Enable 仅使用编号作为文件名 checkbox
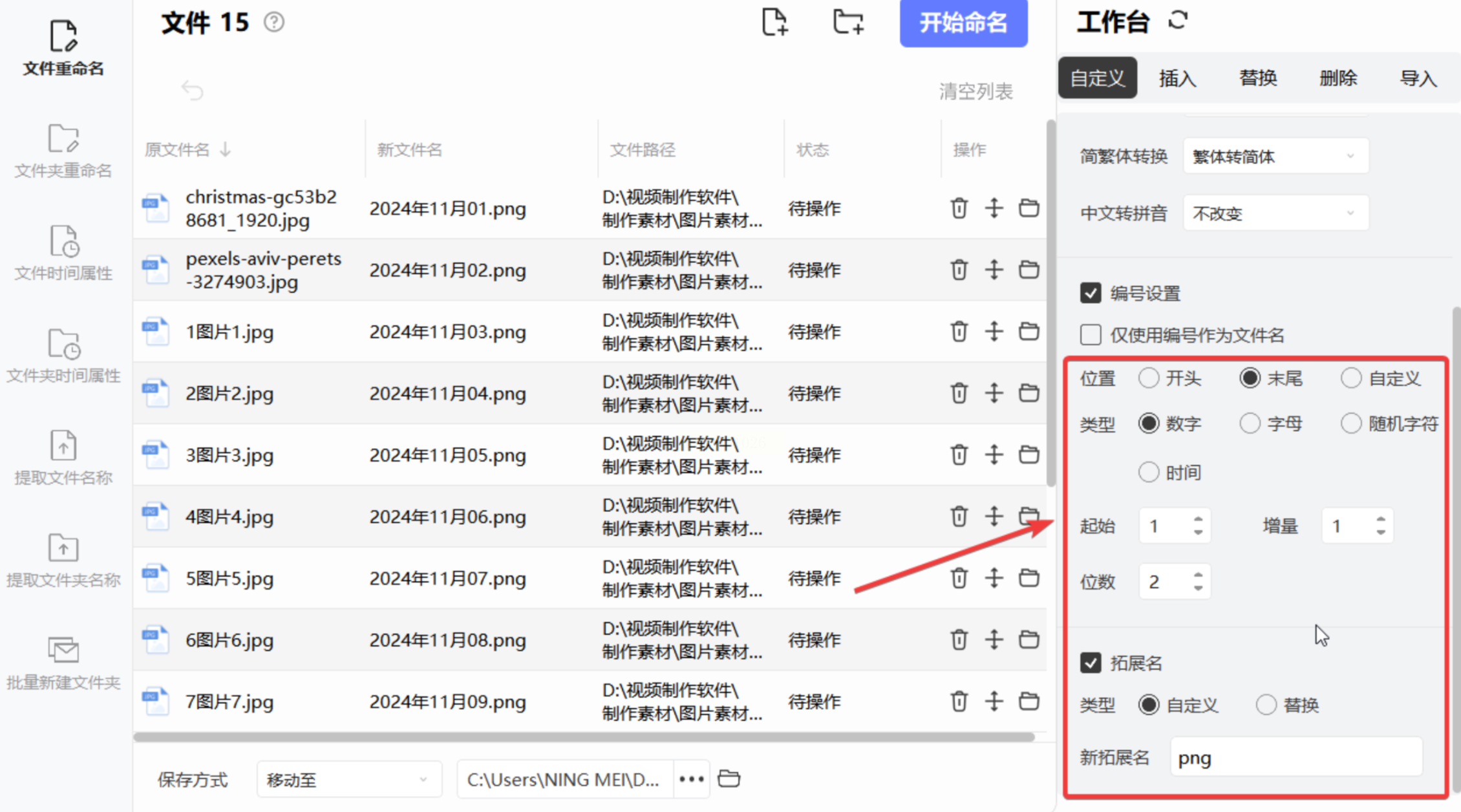Viewport: 1461px width, 812px height. (x=1091, y=335)
